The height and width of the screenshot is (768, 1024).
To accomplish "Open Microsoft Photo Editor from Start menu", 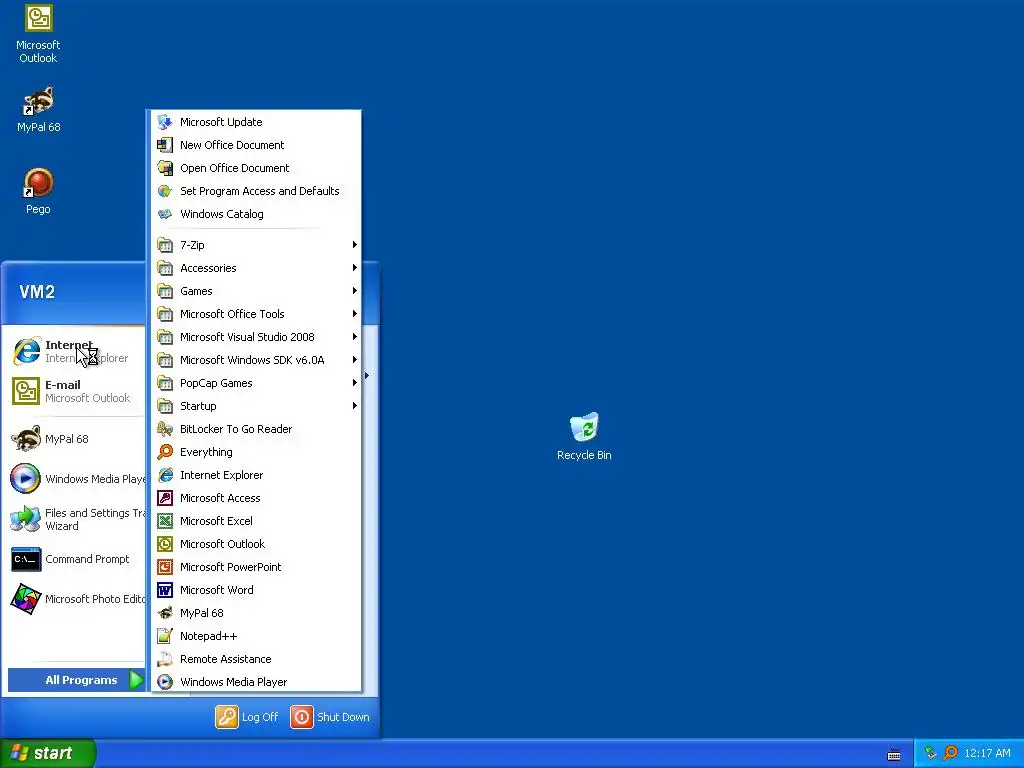I will click(x=75, y=599).
